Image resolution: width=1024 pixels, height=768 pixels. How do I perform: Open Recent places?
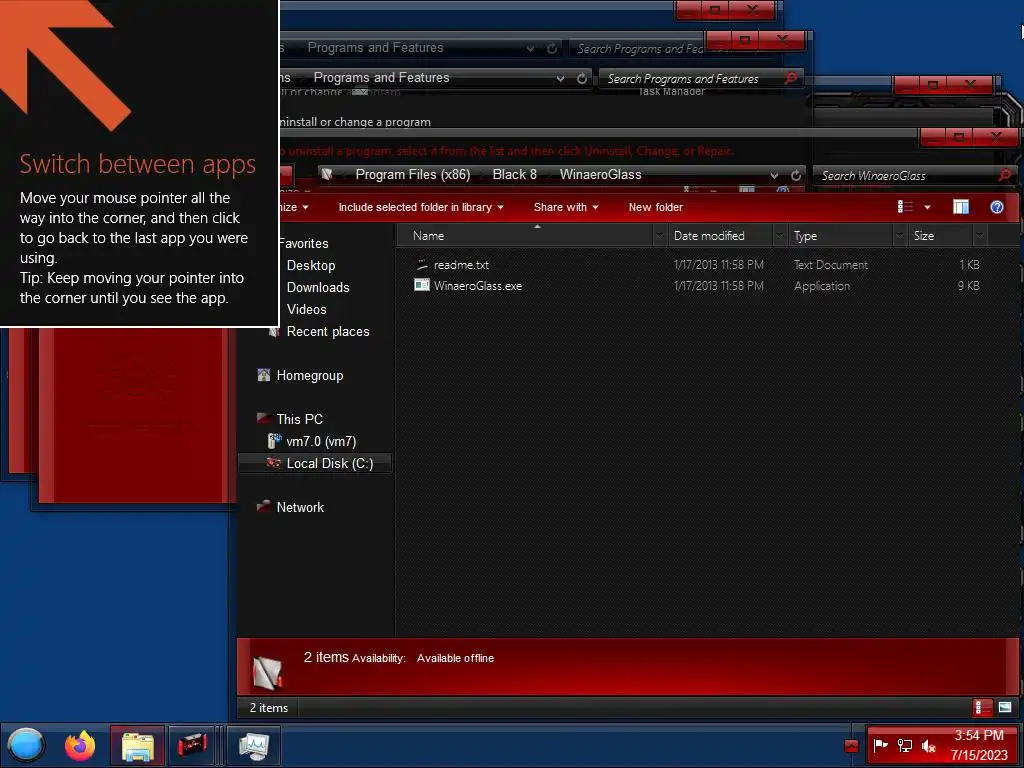(328, 332)
